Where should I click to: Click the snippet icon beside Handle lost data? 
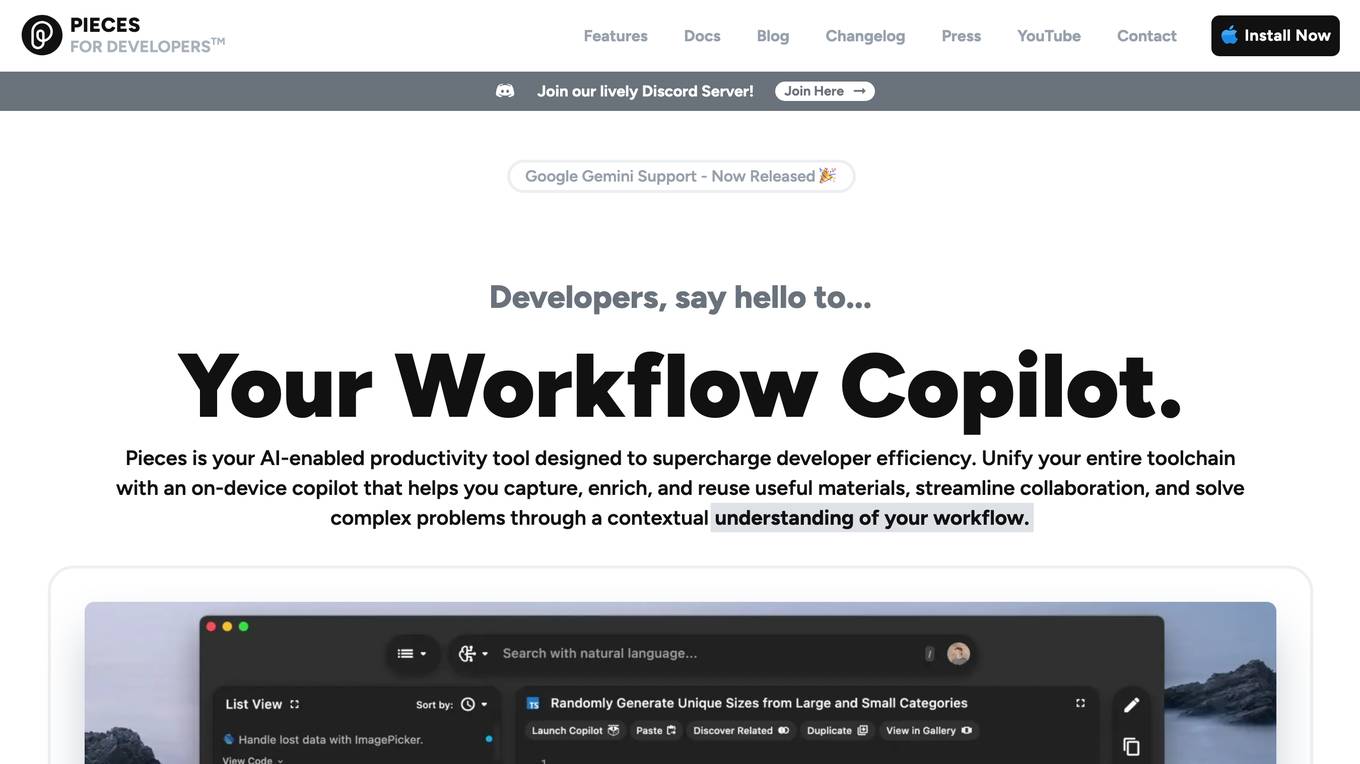pyautogui.click(x=229, y=739)
